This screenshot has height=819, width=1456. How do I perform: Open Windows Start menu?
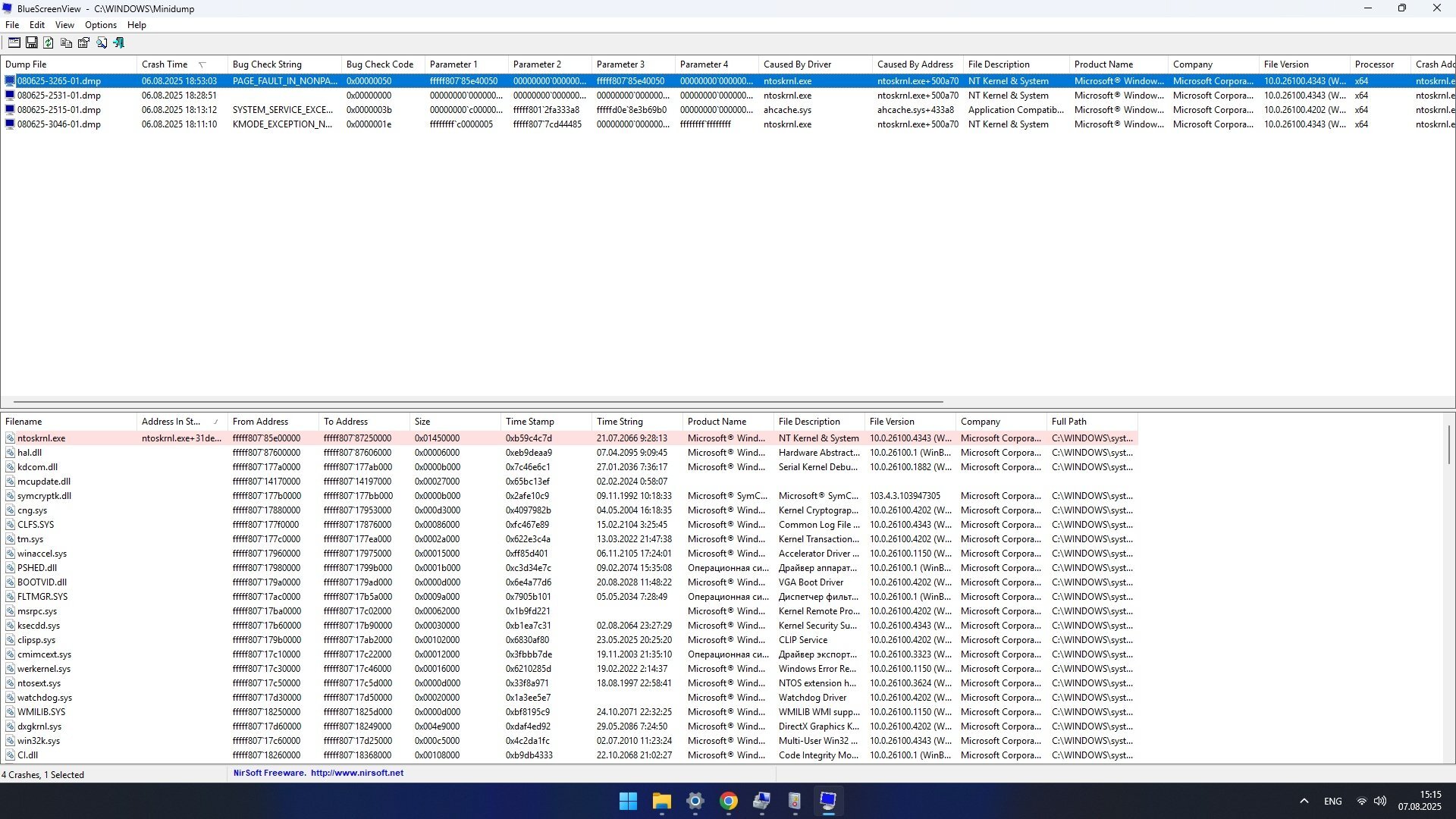coord(628,801)
